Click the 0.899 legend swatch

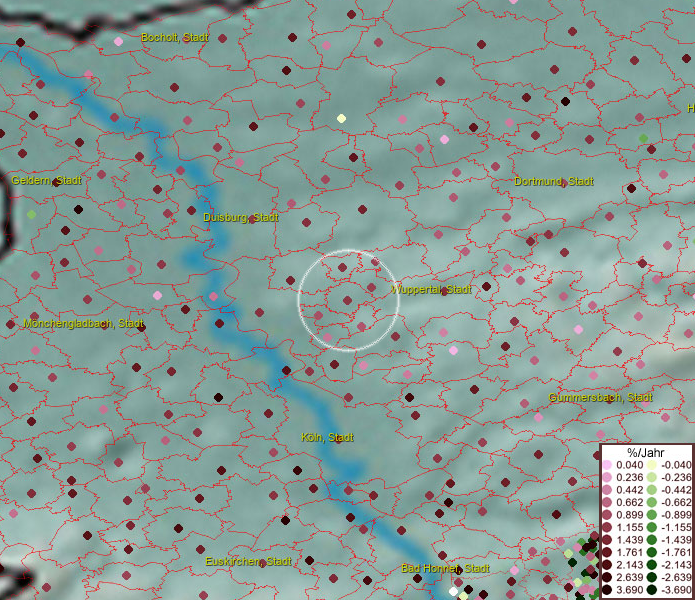tap(607, 515)
